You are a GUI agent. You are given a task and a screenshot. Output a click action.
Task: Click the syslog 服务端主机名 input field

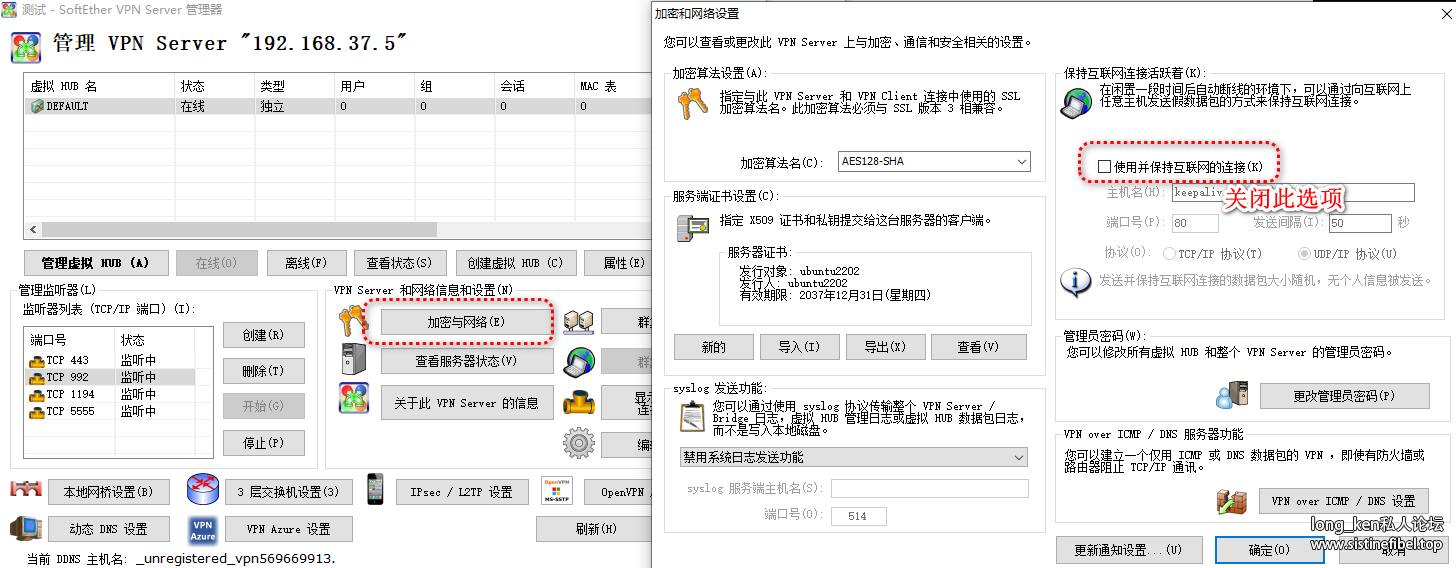pyautogui.click(x=929, y=488)
